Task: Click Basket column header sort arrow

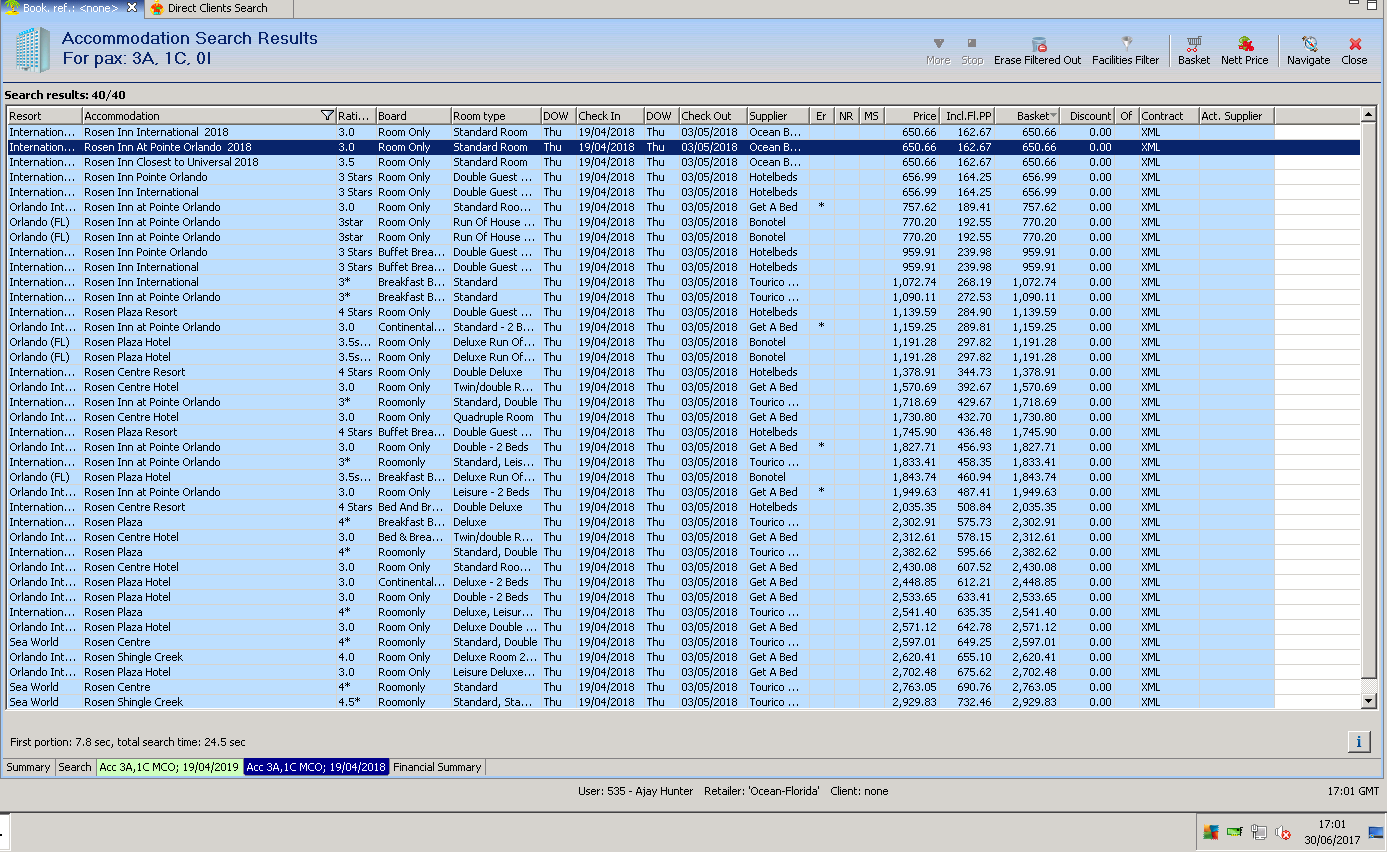Action: [1052, 116]
